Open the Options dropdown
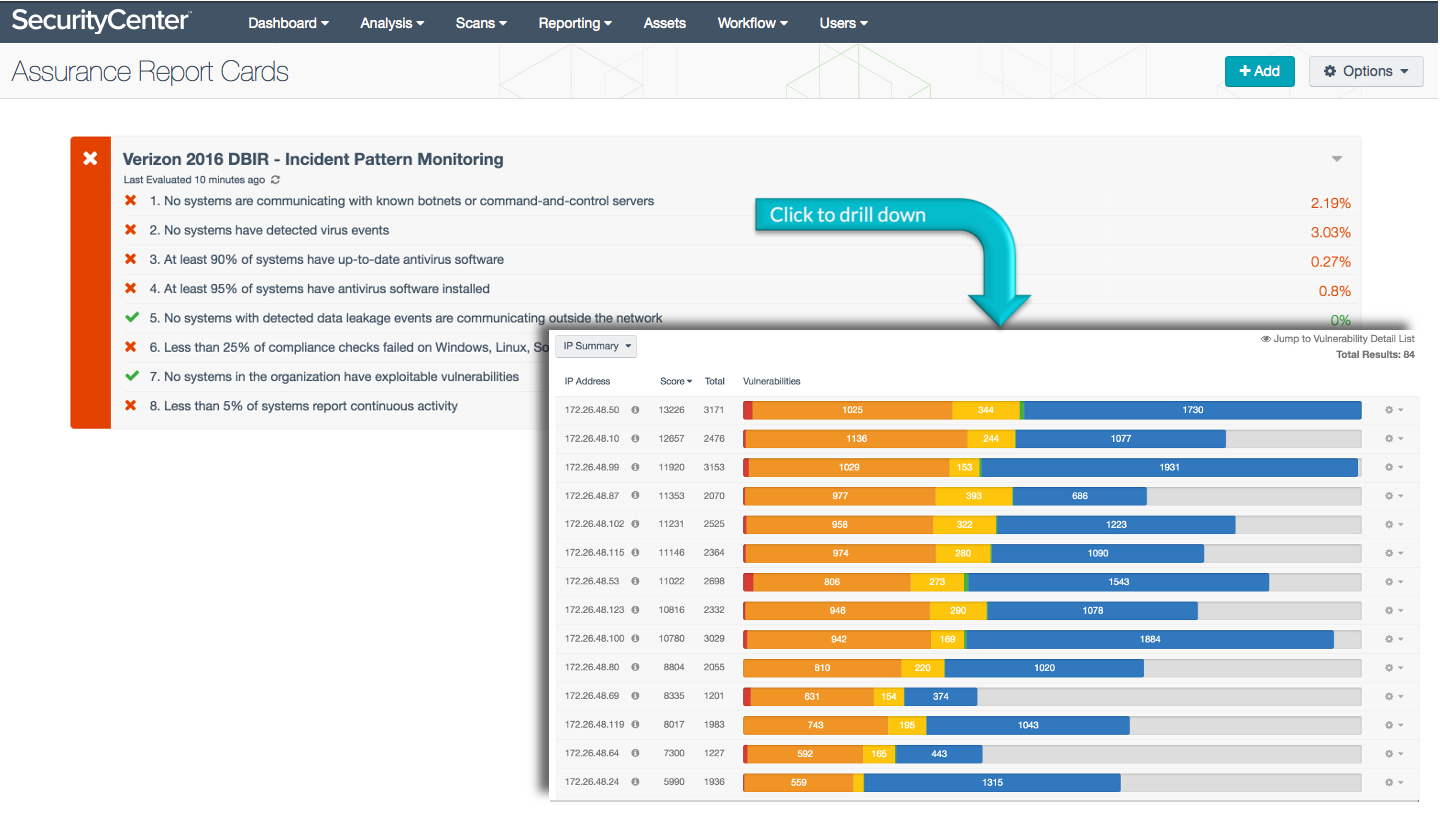Viewport: 1440px width, 820px height. tap(1366, 71)
